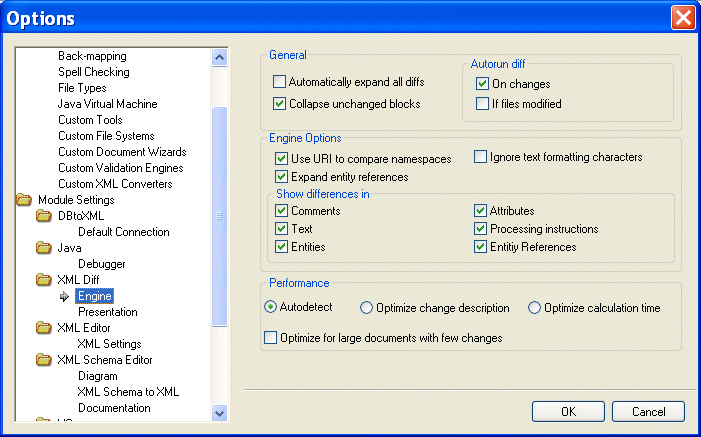Click the arrow icon beside Engine
Image resolution: width=701 pixels, height=437 pixels.
pyautogui.click(x=65, y=296)
